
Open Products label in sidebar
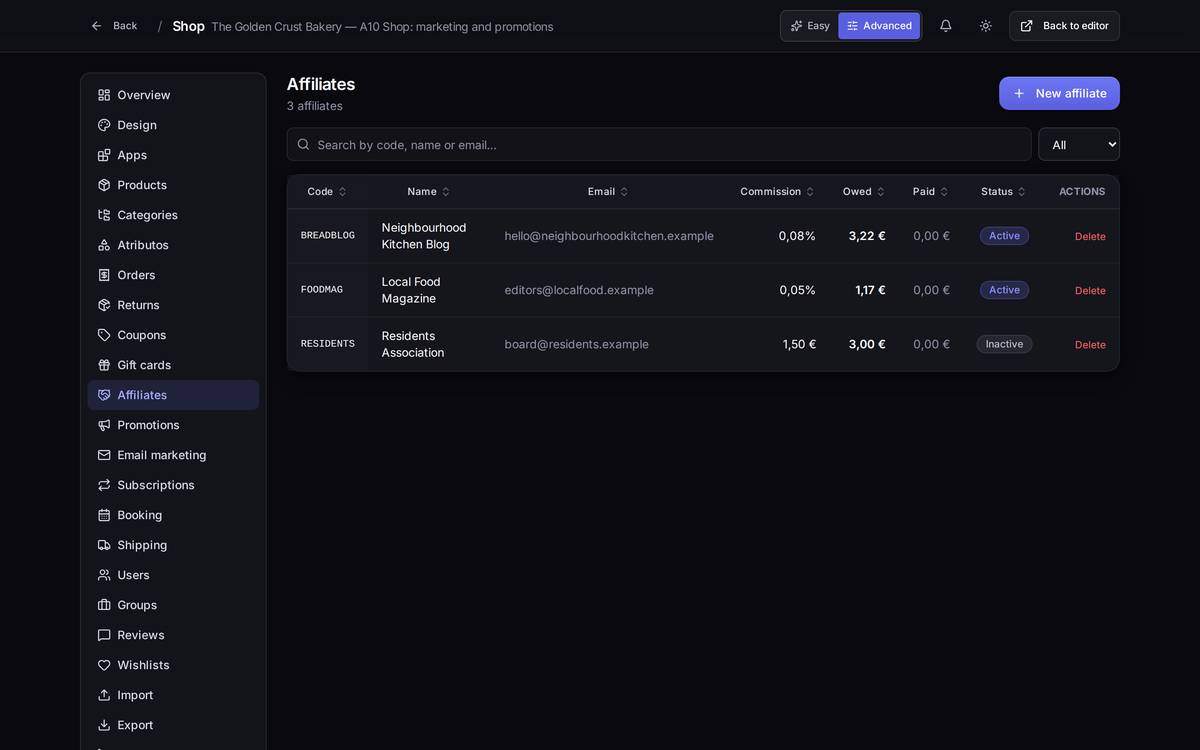point(142,185)
